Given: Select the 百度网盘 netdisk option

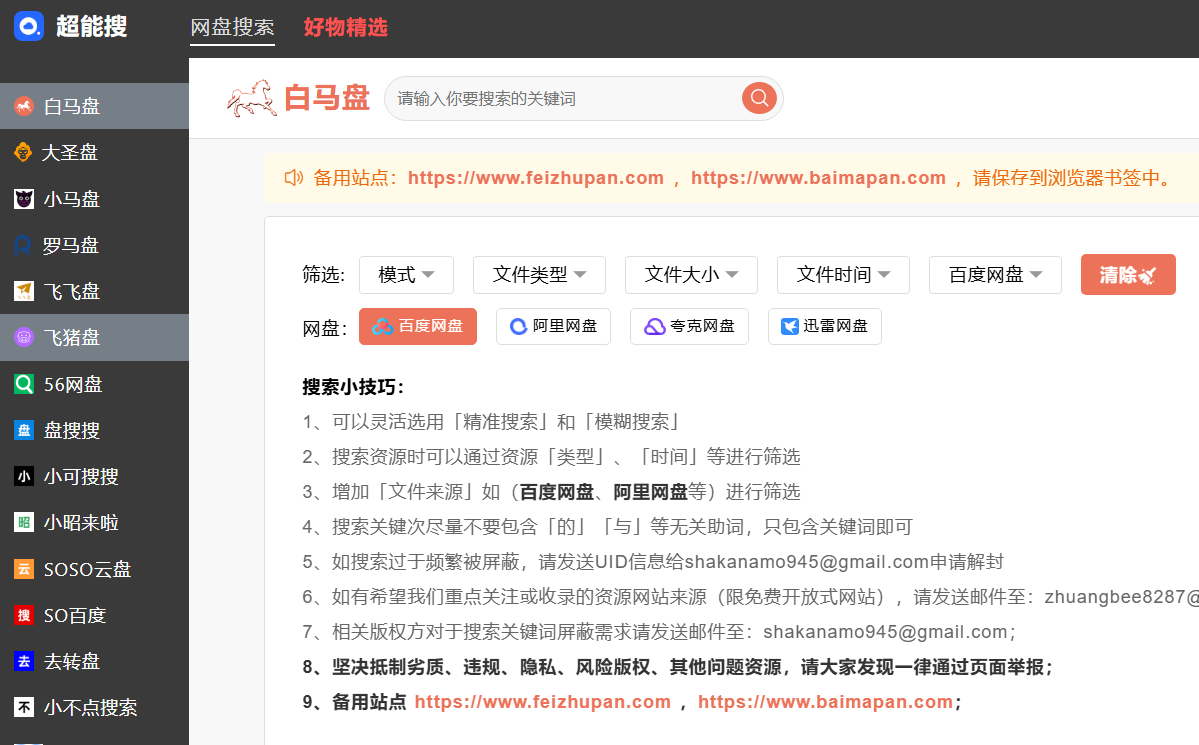Looking at the screenshot, I should pyautogui.click(x=418, y=327).
